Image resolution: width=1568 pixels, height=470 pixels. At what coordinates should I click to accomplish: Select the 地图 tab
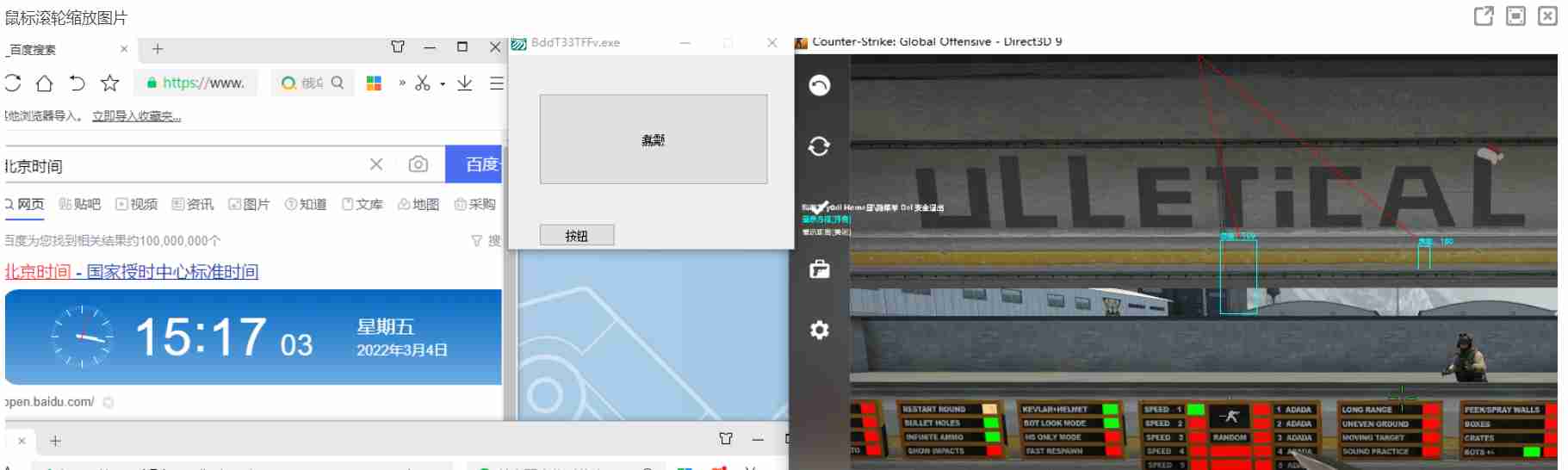point(418,204)
